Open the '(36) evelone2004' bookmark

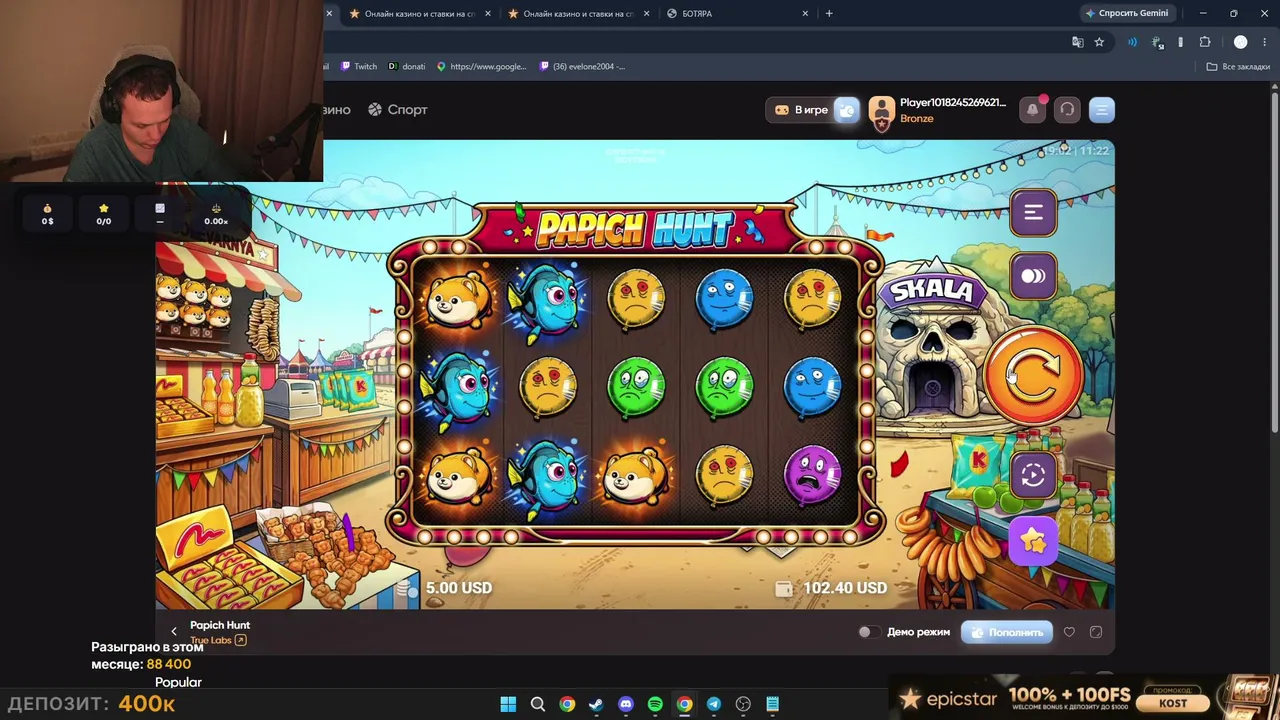click(582, 66)
